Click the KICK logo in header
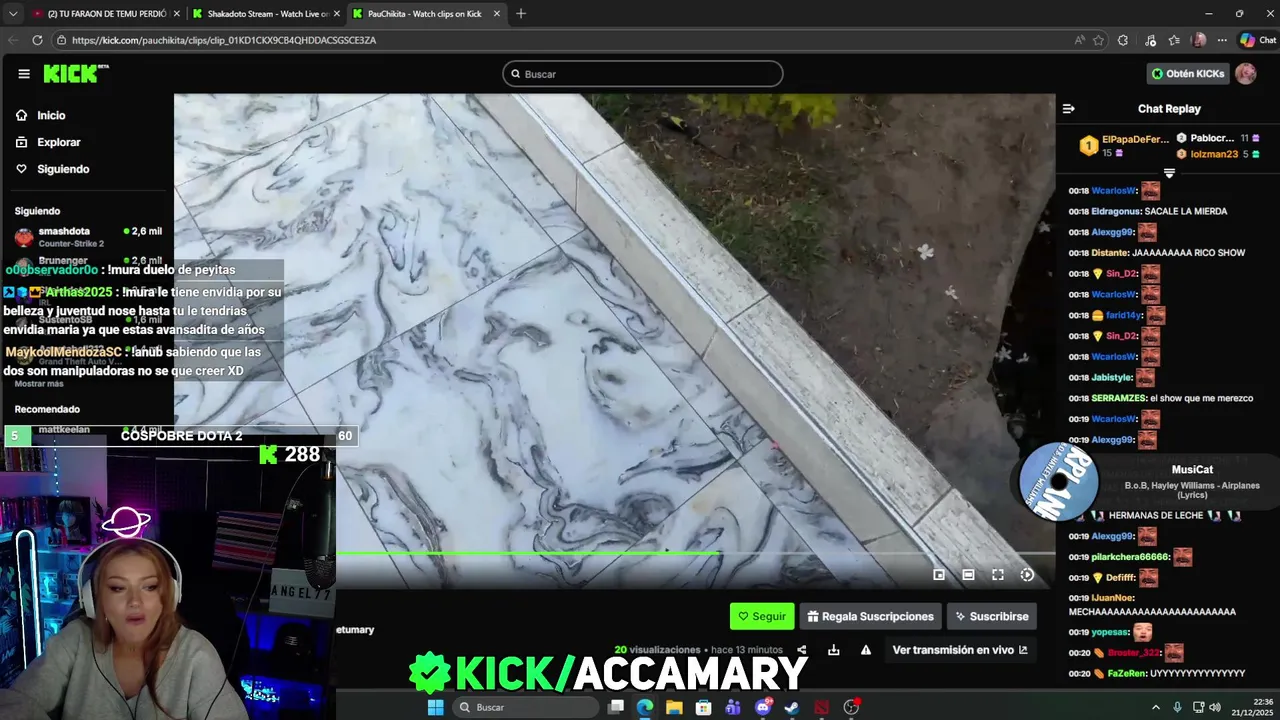 pyautogui.click(x=75, y=74)
